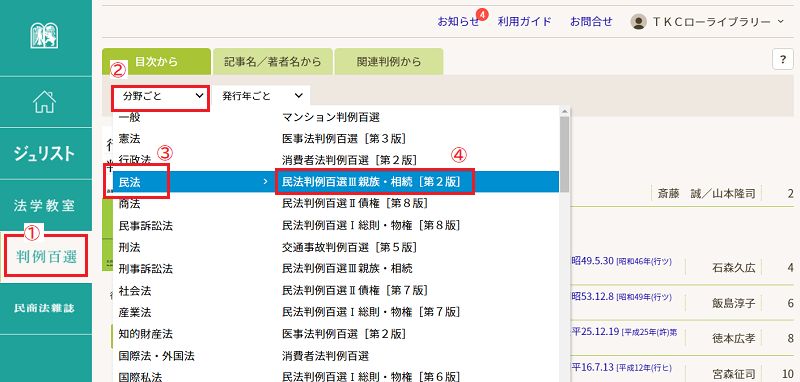Click the dropdown list scrollbar thumb

point(564,155)
